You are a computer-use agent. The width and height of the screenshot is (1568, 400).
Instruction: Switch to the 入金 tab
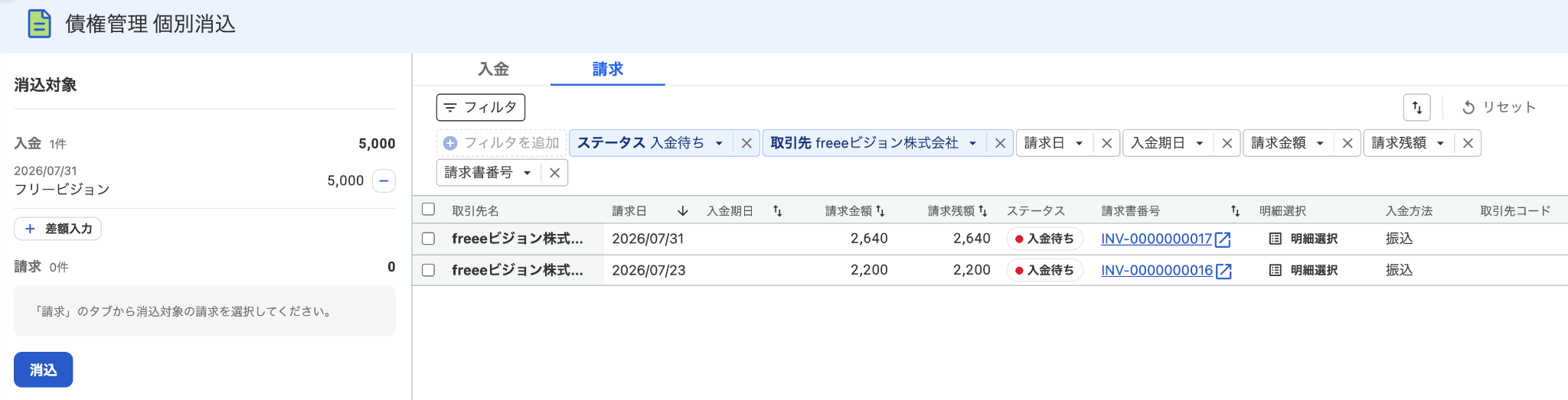point(493,69)
